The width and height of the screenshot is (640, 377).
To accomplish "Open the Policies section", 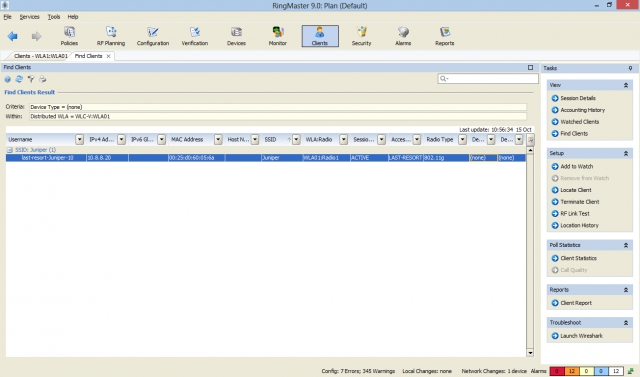I will [69, 36].
